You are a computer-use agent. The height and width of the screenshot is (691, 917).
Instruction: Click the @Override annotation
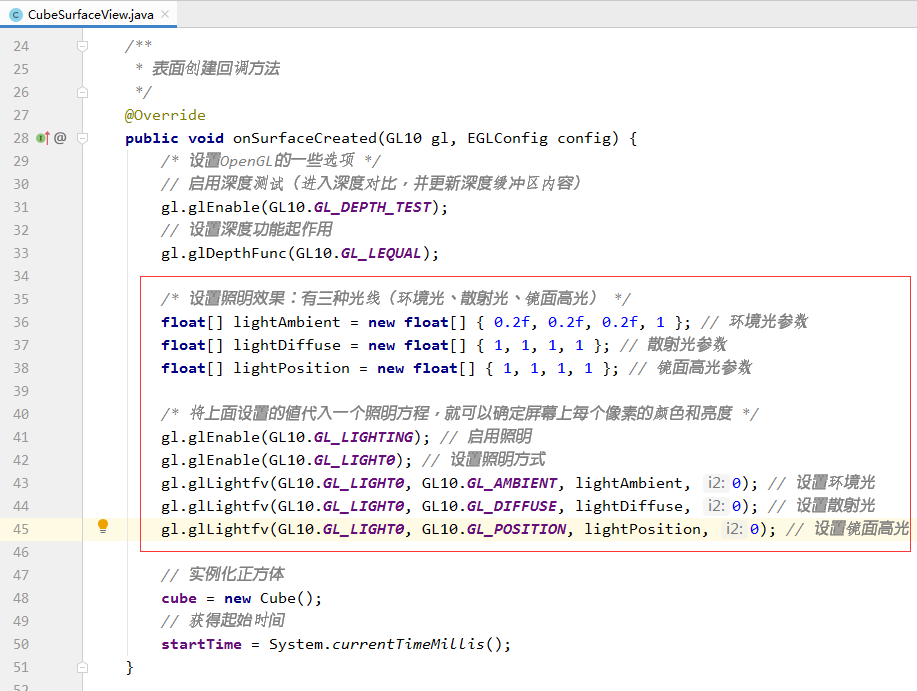[165, 115]
